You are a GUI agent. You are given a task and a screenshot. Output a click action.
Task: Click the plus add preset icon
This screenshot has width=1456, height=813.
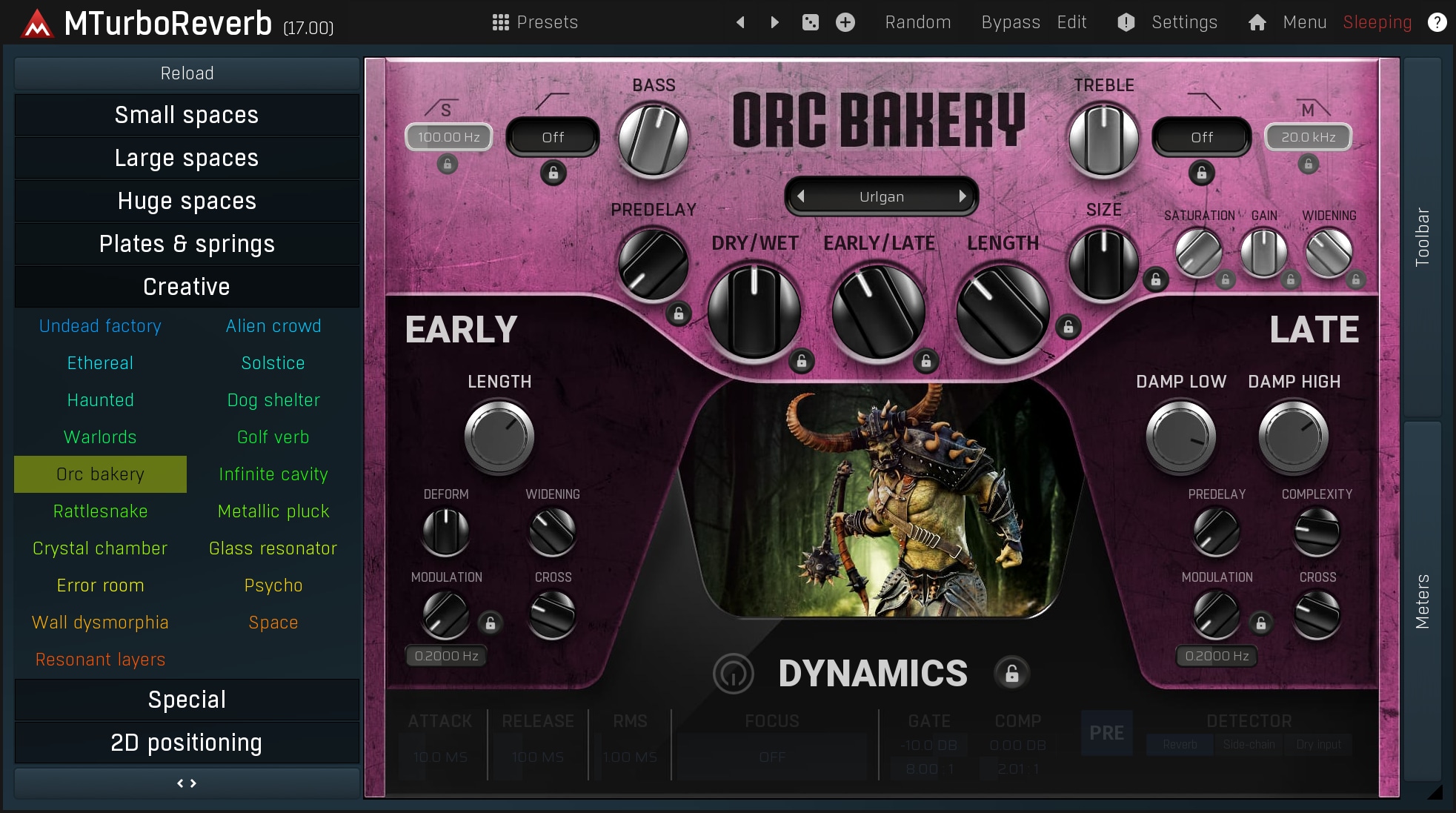[x=845, y=22]
